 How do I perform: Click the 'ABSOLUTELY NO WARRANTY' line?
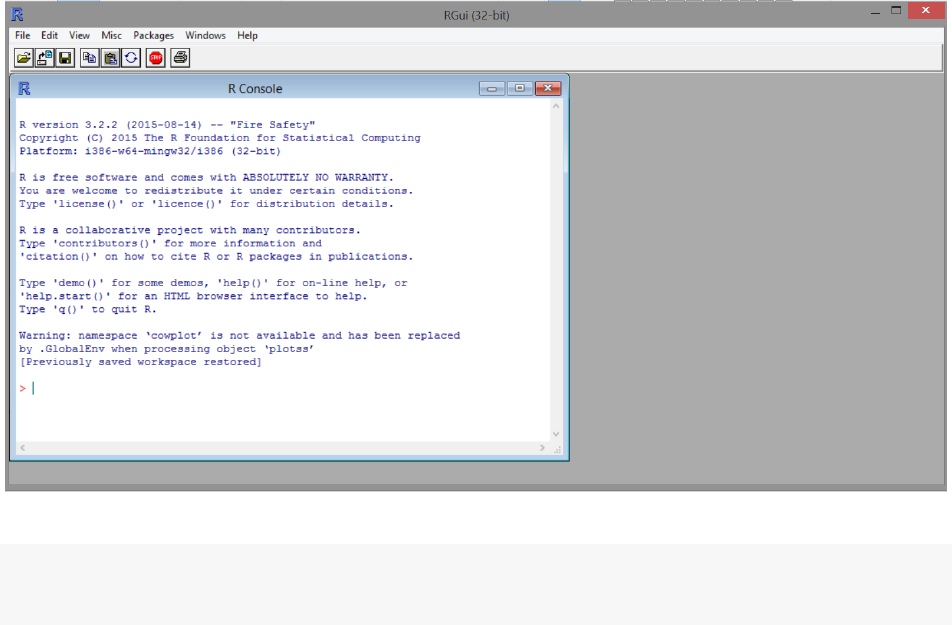[206, 177]
